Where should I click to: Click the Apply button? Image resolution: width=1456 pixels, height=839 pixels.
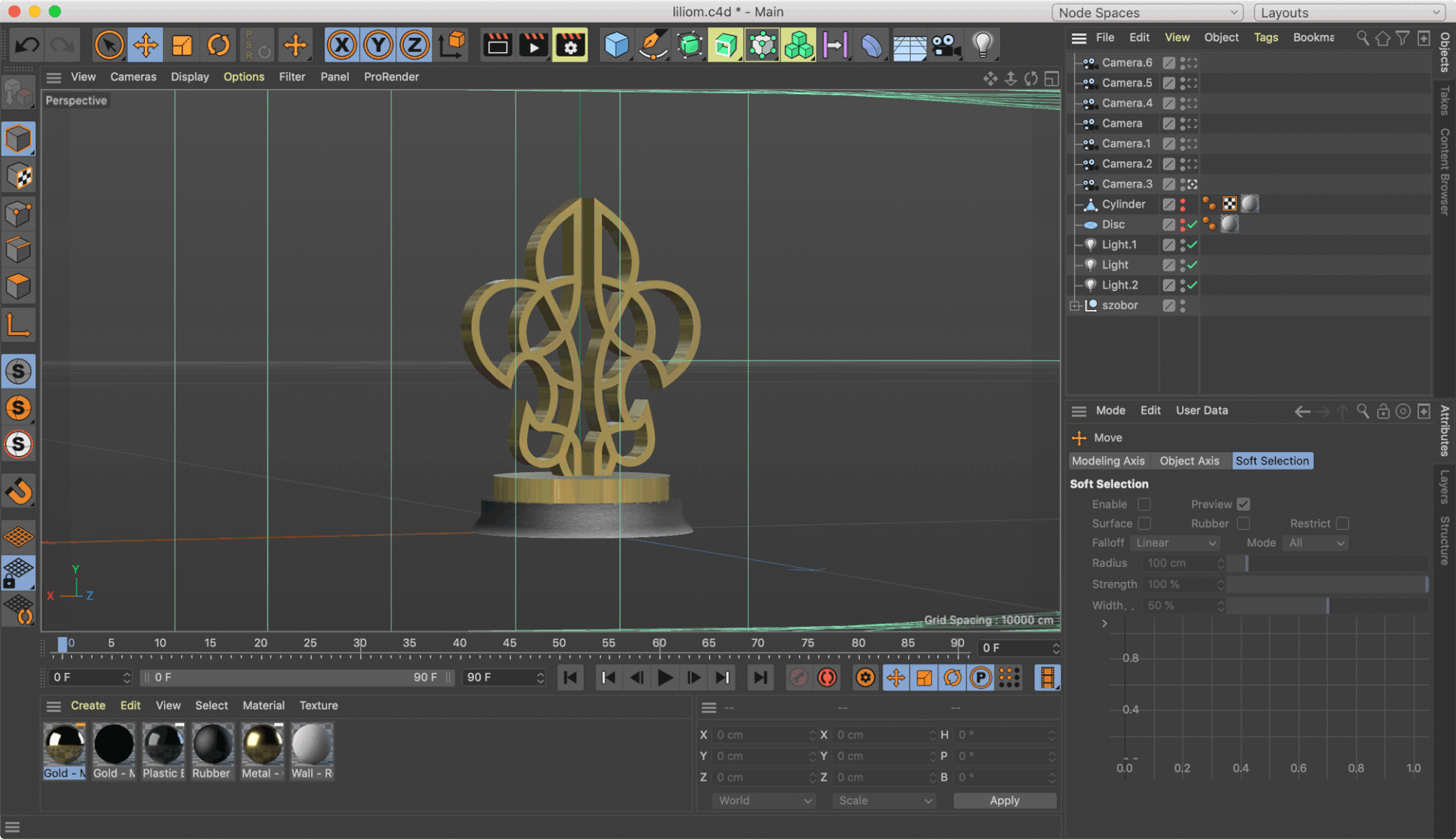(x=1004, y=801)
